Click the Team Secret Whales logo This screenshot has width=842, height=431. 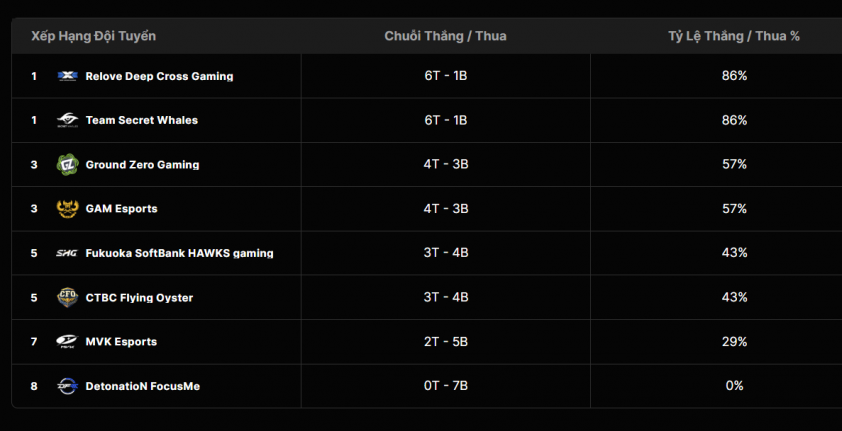click(x=67, y=120)
